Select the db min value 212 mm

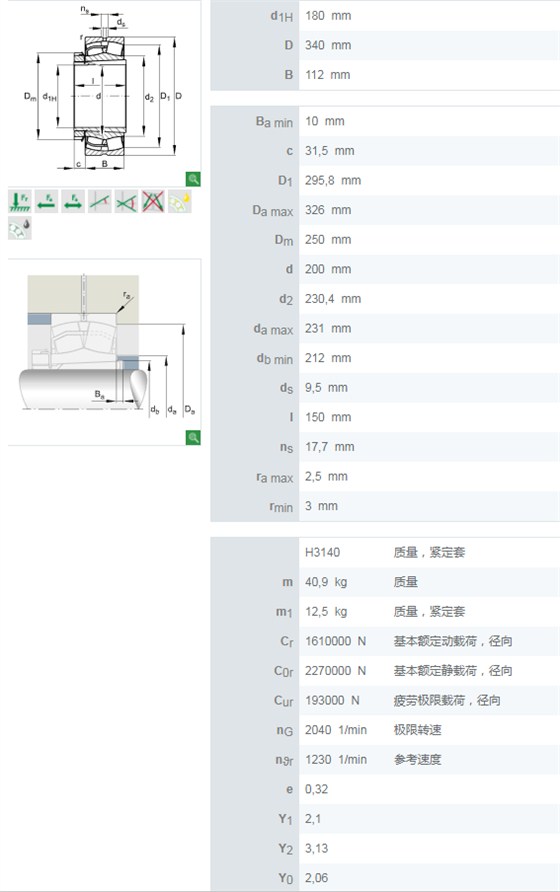328,358
